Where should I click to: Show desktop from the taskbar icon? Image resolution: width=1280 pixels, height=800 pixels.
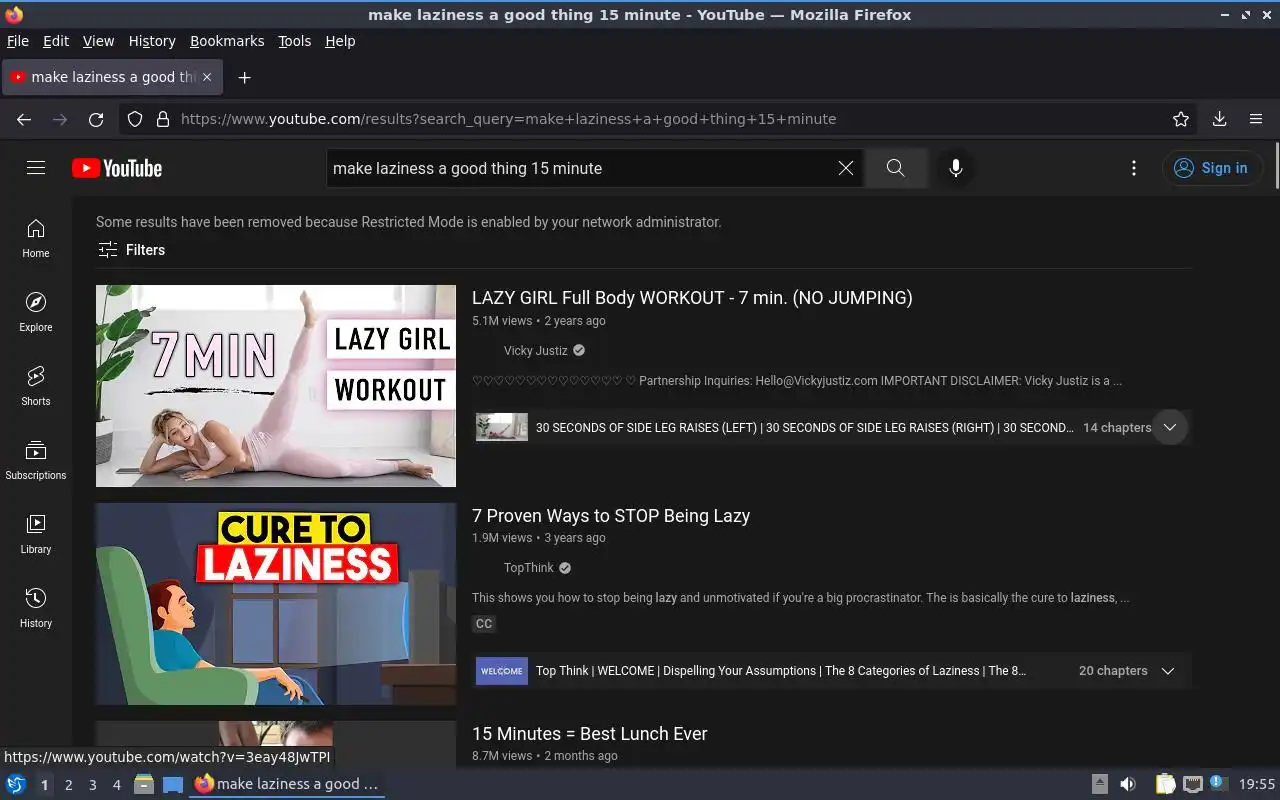coord(173,784)
